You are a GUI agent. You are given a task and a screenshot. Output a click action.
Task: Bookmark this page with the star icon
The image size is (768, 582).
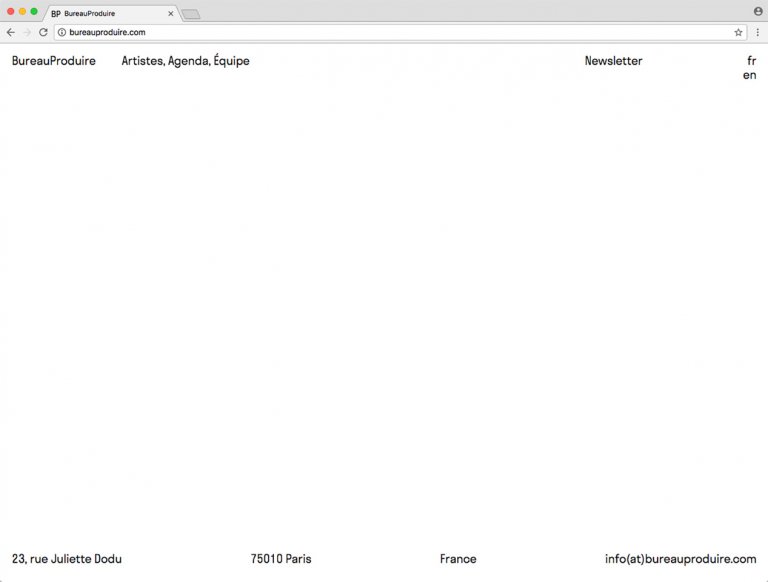(738, 32)
